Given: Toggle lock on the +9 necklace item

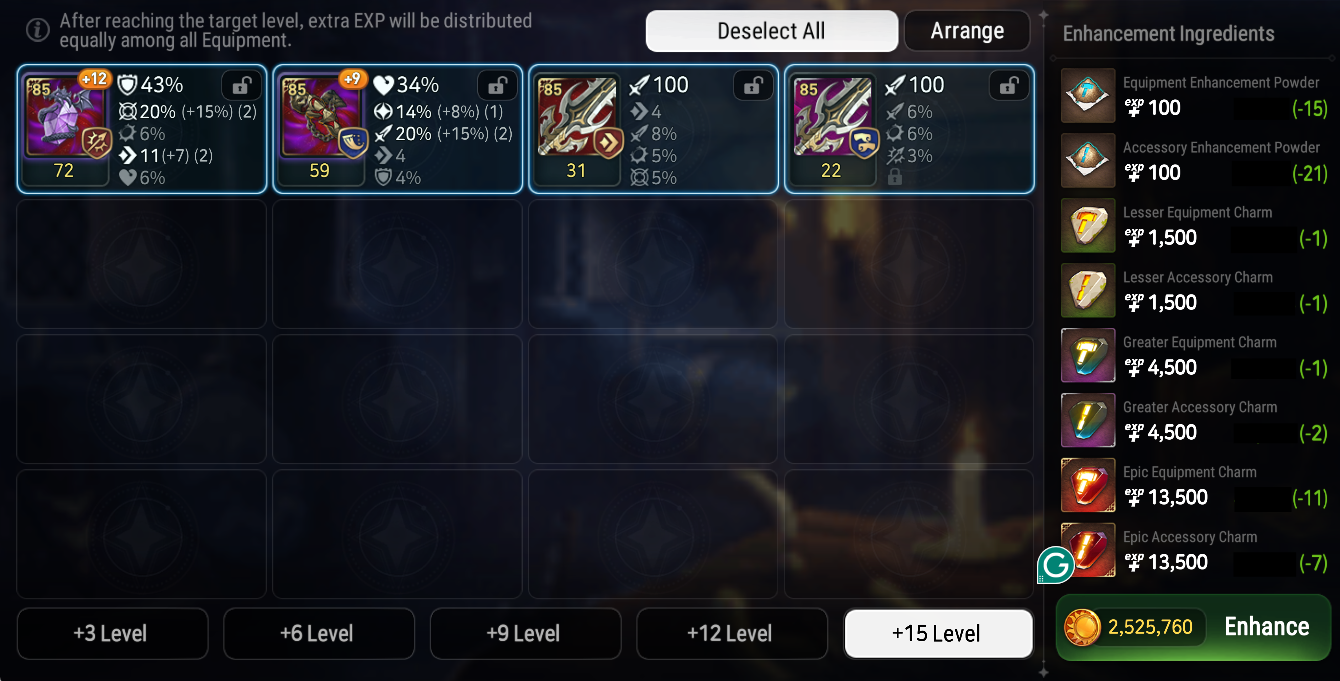Looking at the screenshot, I should (497, 86).
